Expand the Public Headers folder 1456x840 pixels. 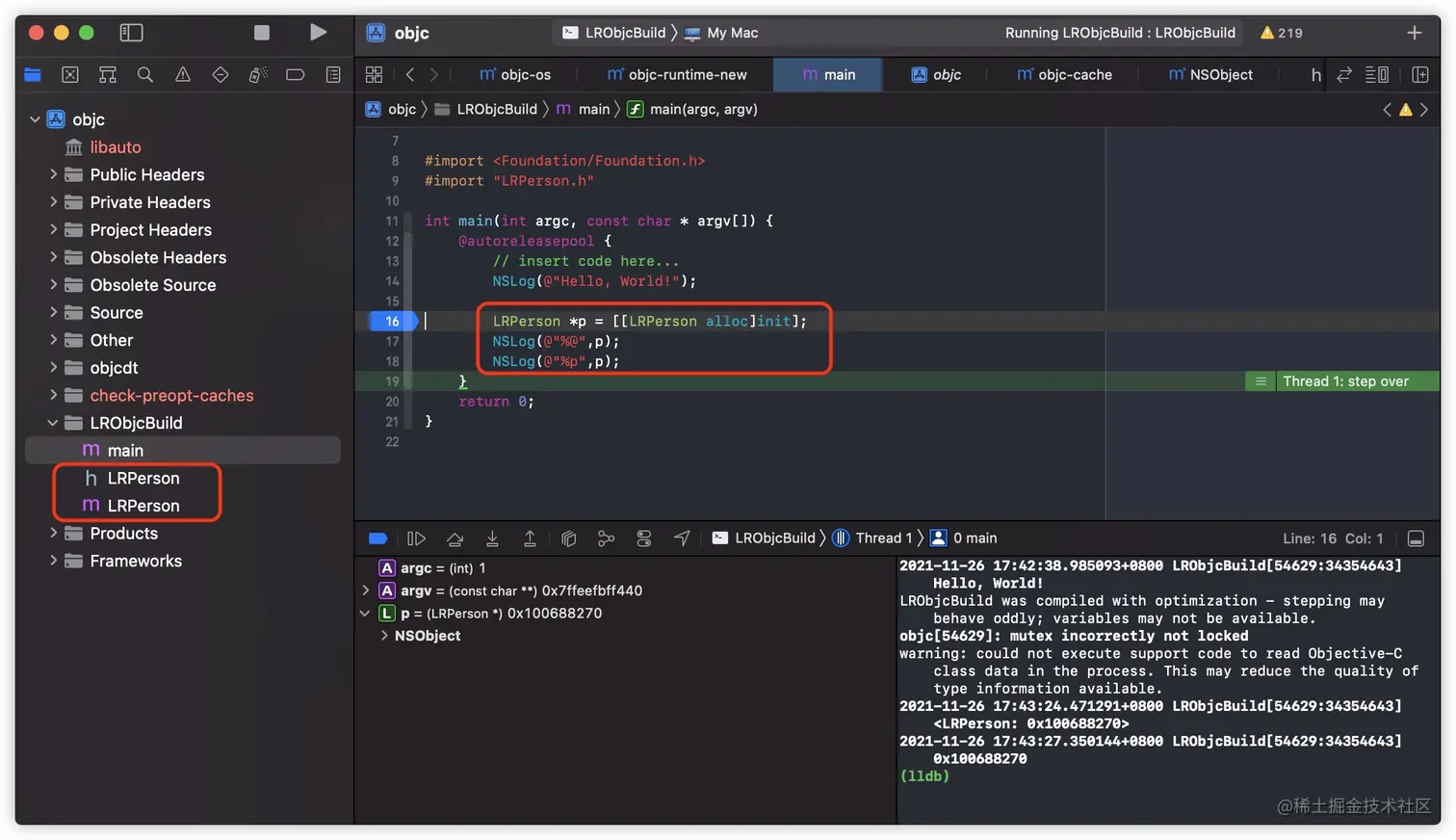(x=54, y=174)
